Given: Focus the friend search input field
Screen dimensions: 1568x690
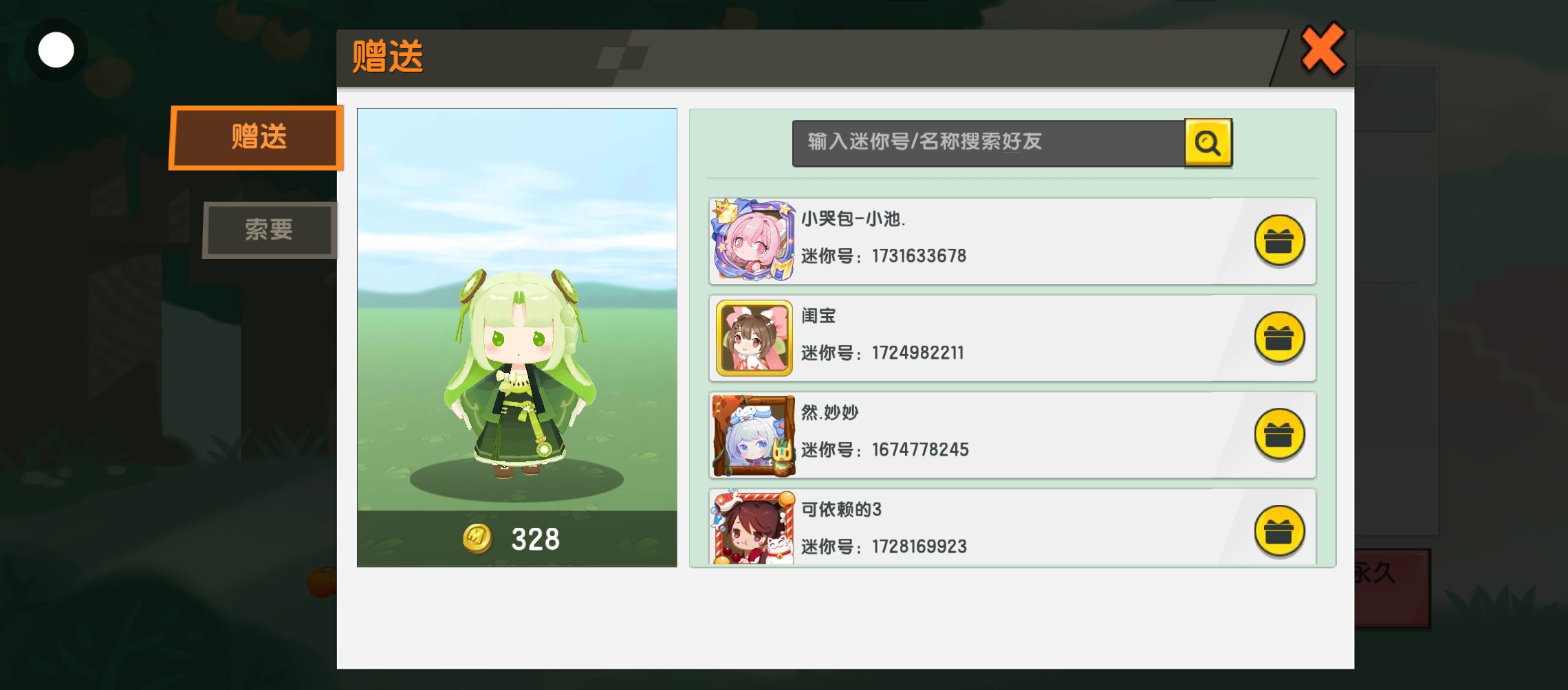Looking at the screenshot, I should click(x=988, y=143).
